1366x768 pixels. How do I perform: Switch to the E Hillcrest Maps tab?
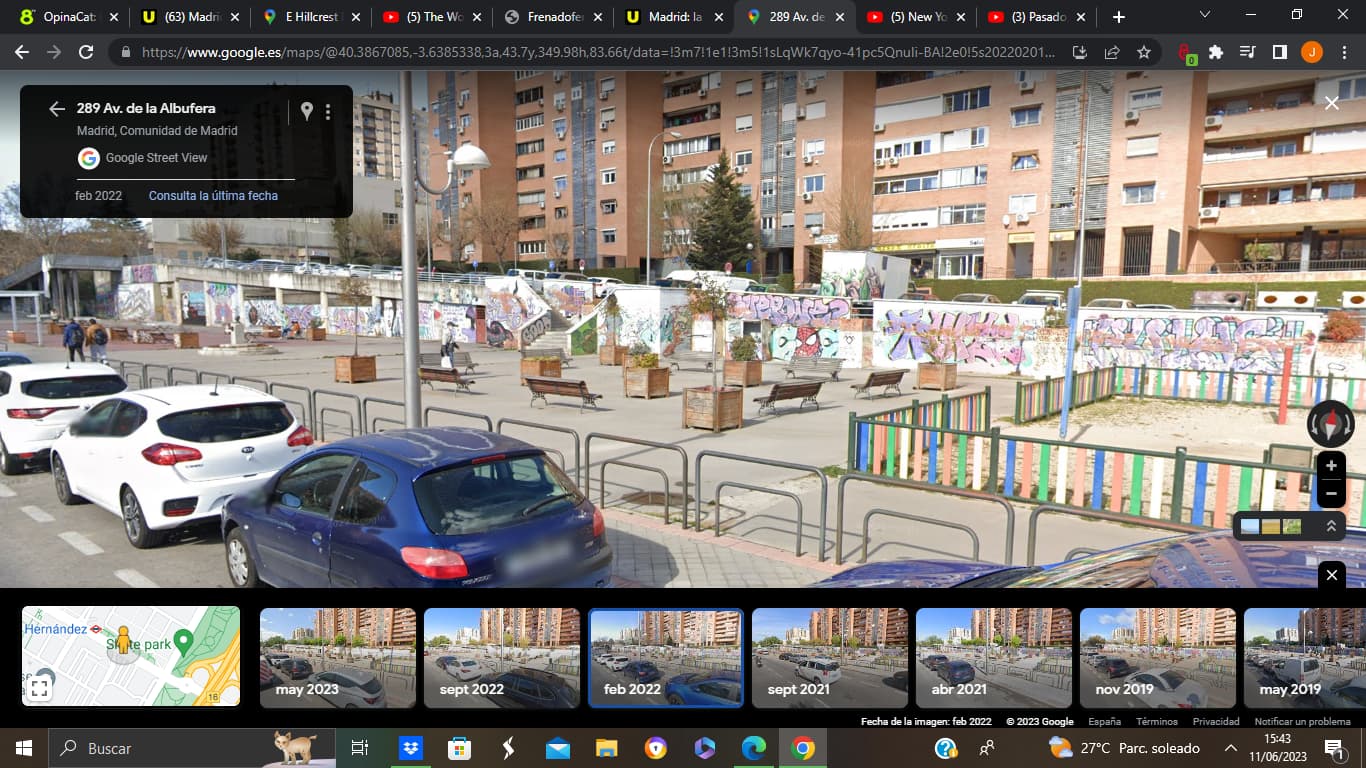[311, 17]
